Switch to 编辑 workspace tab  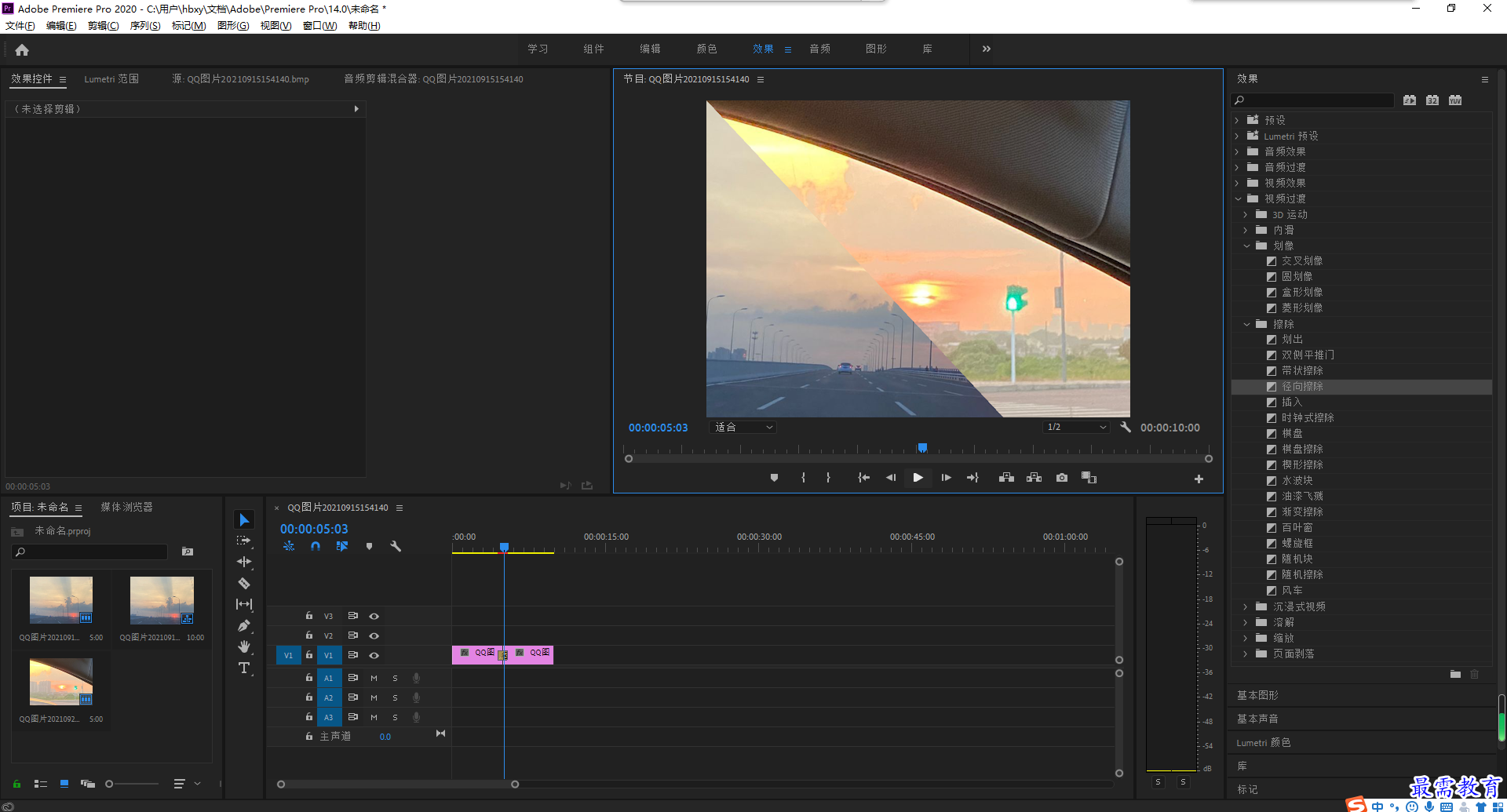[x=650, y=49]
